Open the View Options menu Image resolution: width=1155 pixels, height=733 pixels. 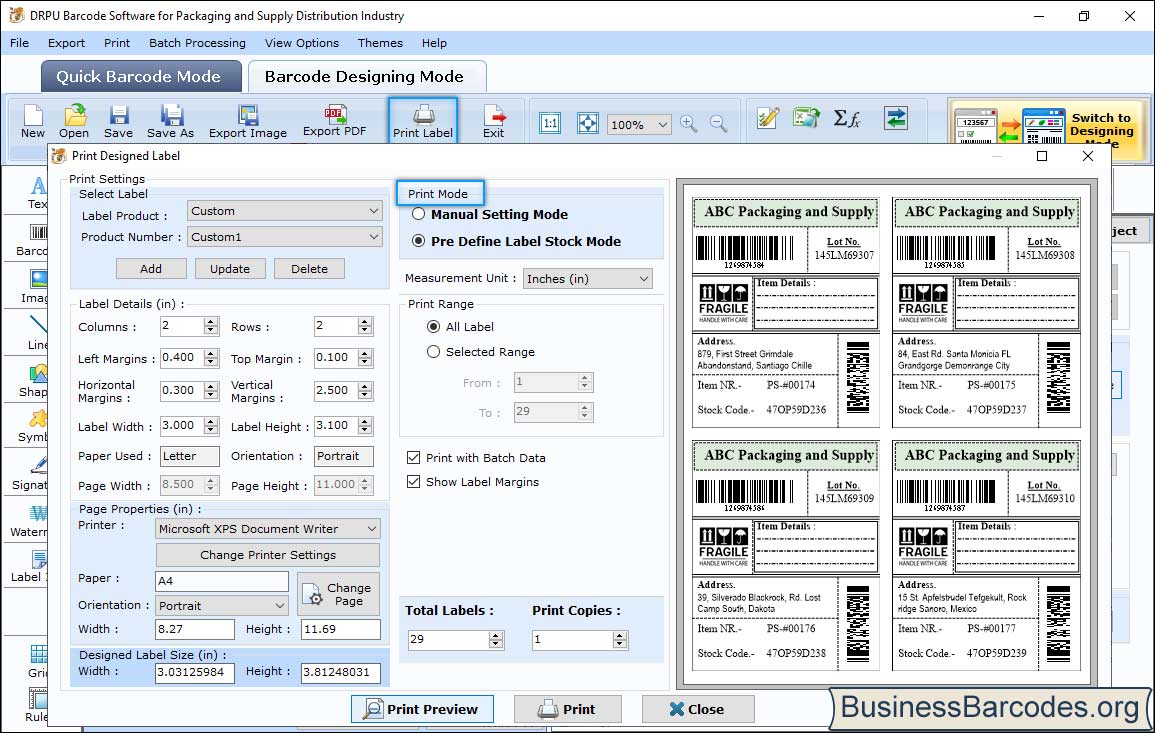[302, 43]
